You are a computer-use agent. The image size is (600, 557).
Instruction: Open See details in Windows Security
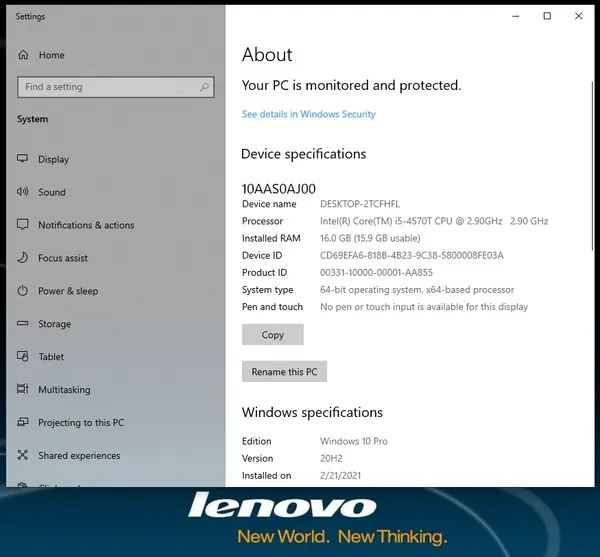tap(308, 114)
